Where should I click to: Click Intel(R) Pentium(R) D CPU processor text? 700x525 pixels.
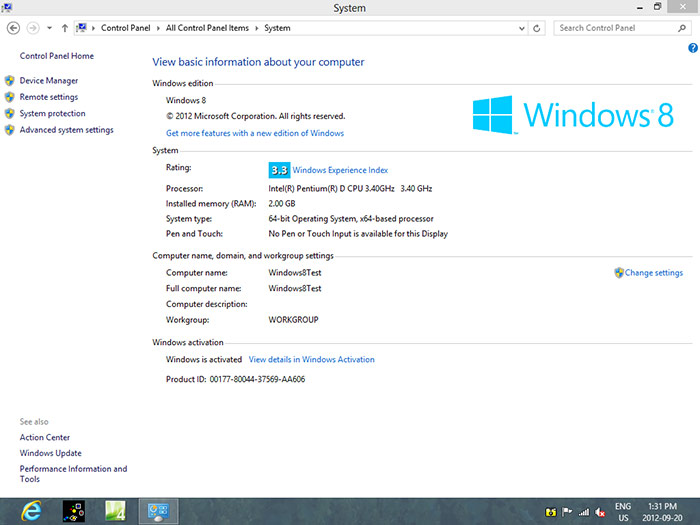pos(350,188)
